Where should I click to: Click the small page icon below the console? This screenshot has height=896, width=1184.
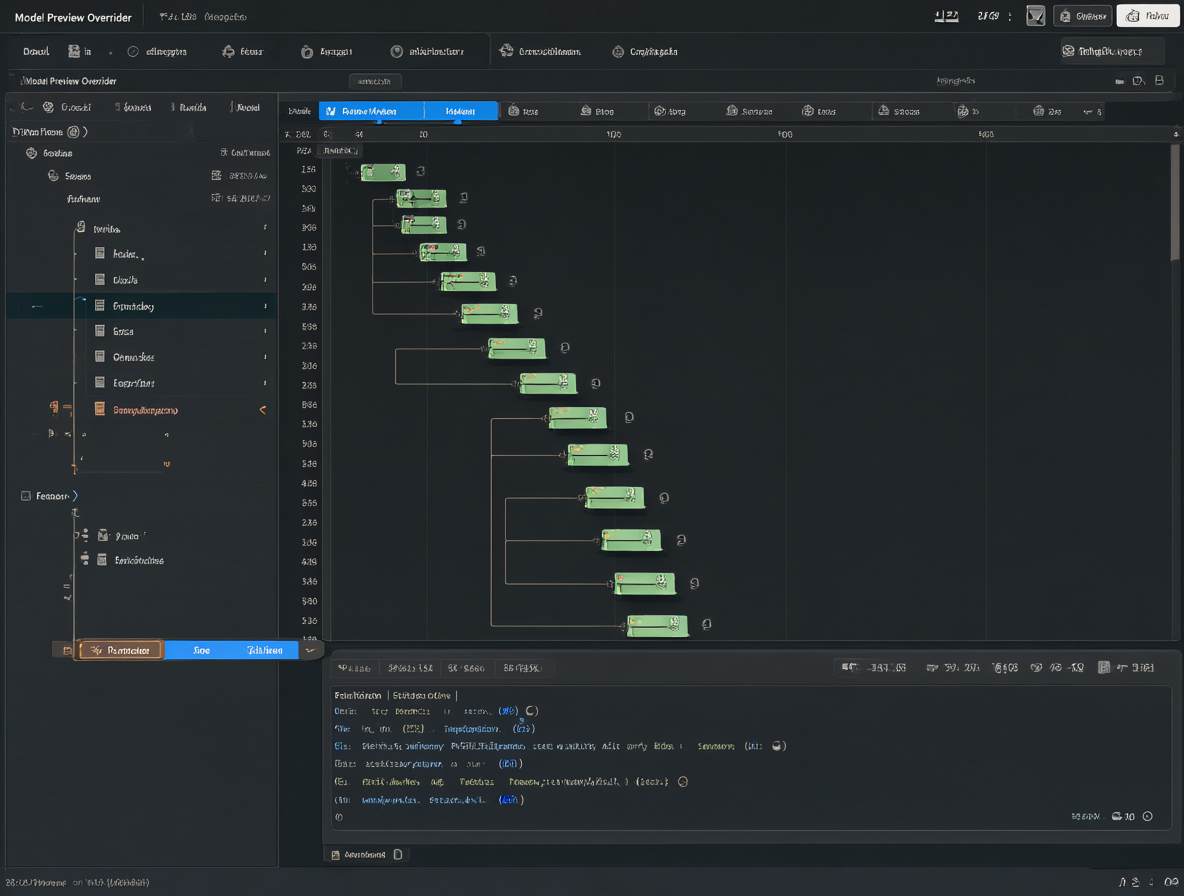pos(398,854)
